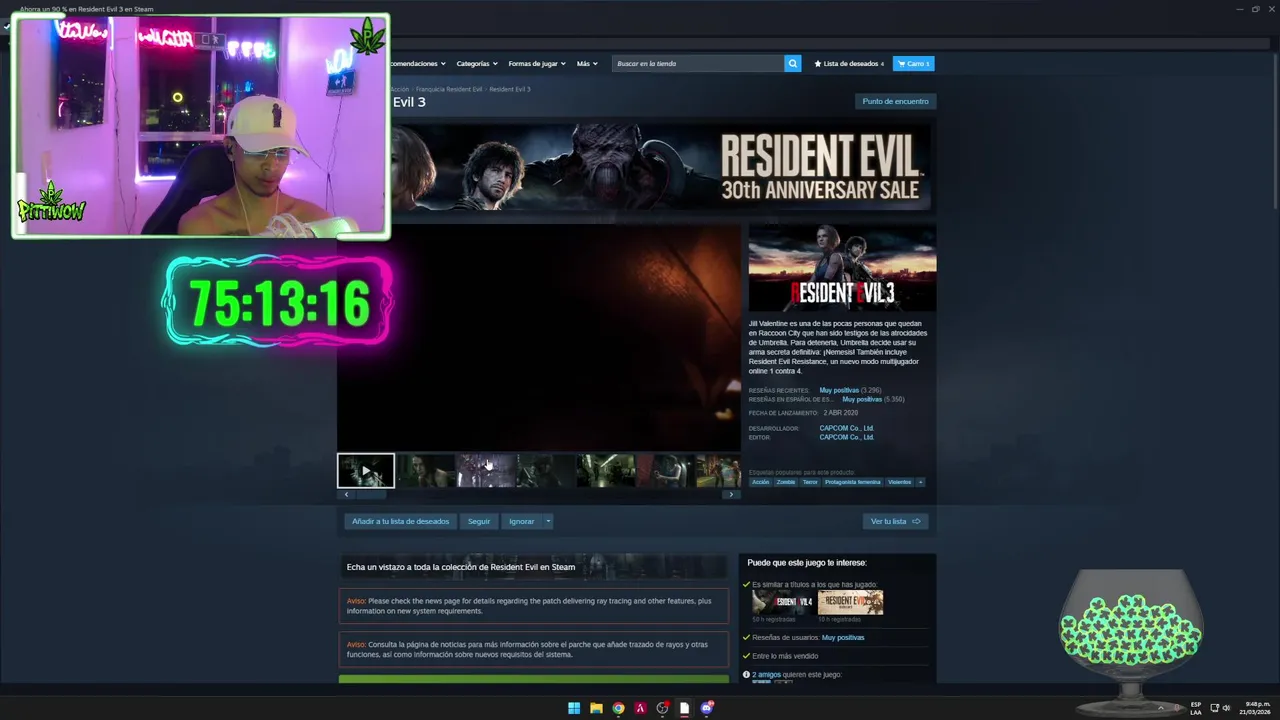Select the Terror tag
The image size is (1280, 720).
pos(810,482)
